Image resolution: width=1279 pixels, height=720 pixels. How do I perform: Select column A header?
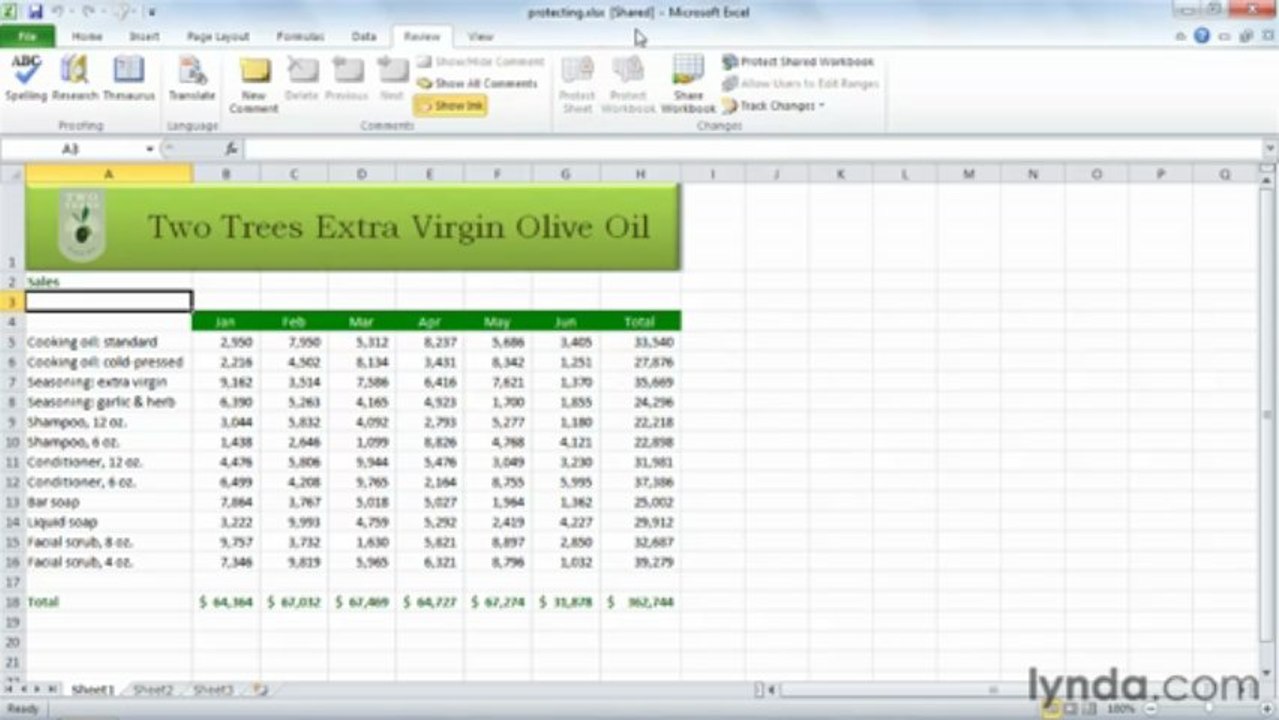click(x=109, y=174)
